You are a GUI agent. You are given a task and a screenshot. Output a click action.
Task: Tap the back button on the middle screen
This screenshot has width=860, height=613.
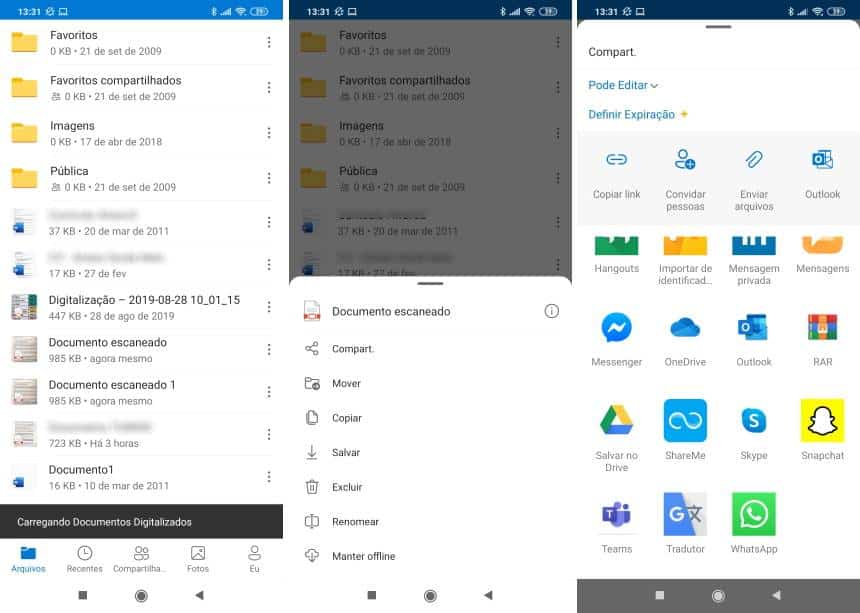[488, 595]
